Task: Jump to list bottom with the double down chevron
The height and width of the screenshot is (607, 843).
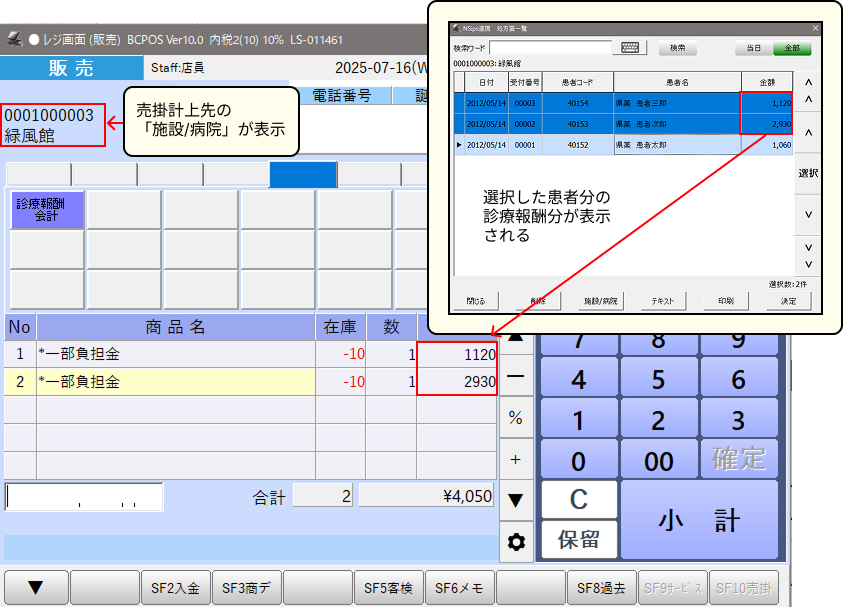Action: point(808,255)
